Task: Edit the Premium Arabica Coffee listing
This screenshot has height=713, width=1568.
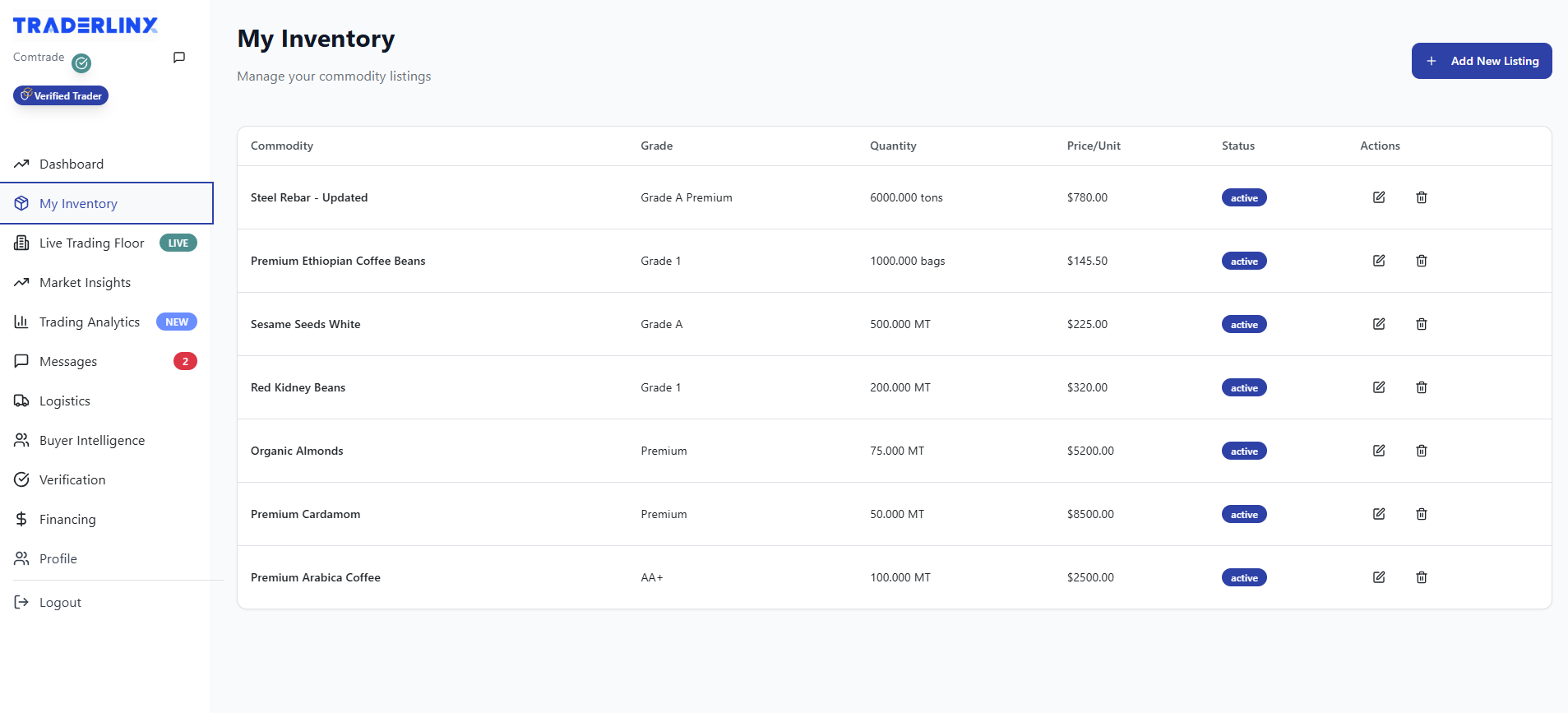Action: click(x=1379, y=577)
